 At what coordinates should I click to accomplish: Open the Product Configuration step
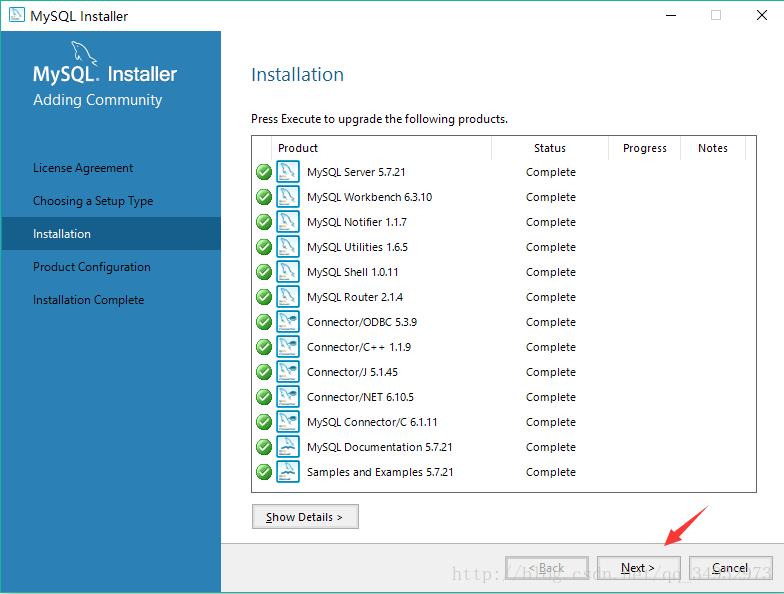(92, 267)
